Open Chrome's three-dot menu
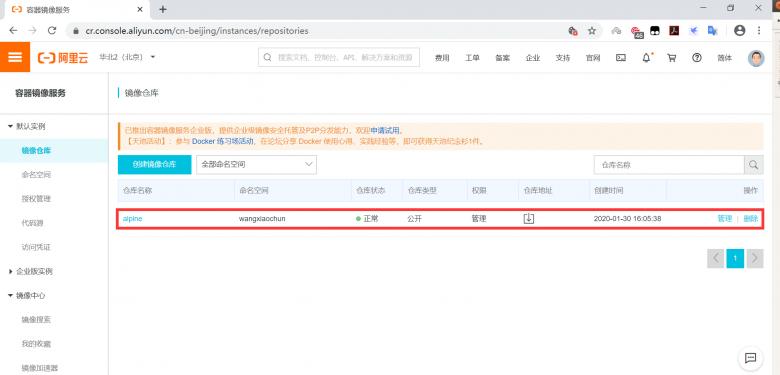 coord(759,31)
